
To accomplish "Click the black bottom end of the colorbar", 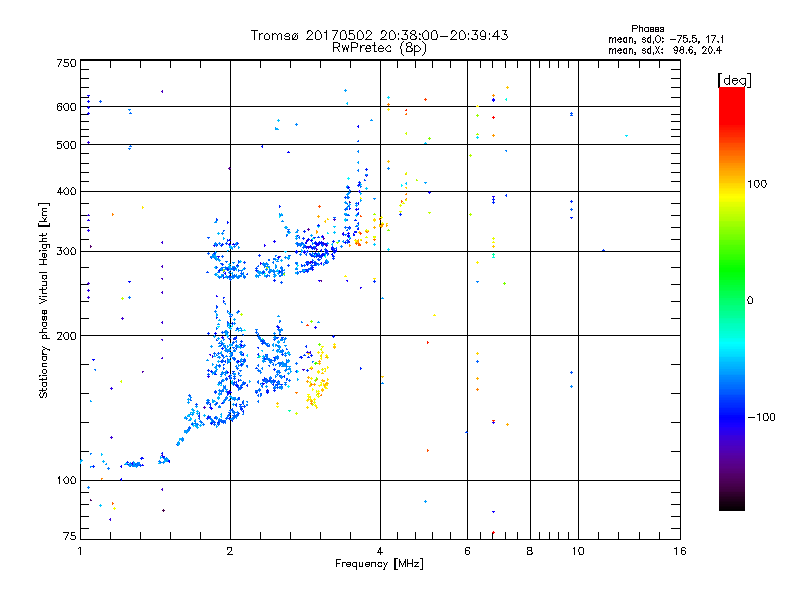I will click(732, 503).
